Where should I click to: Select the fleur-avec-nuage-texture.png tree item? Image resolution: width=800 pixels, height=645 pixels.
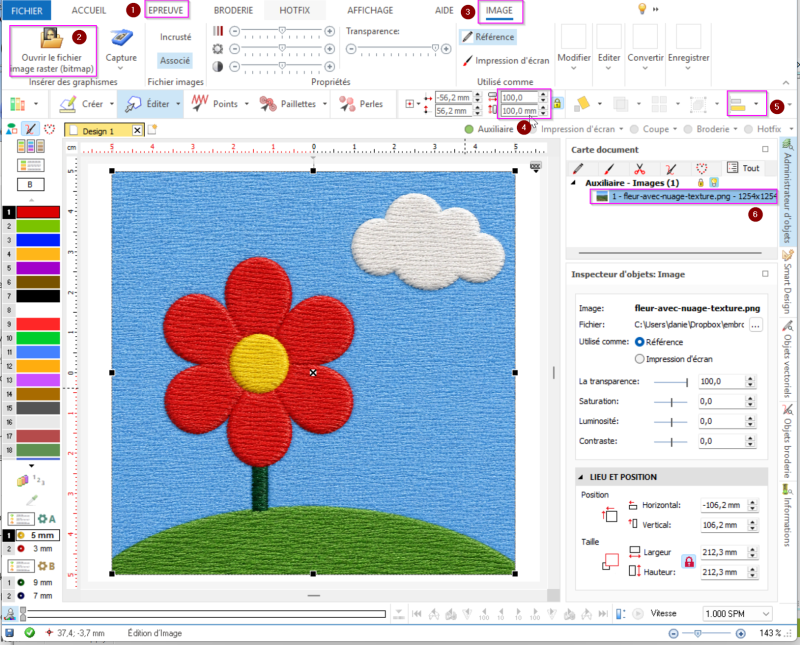click(x=684, y=196)
